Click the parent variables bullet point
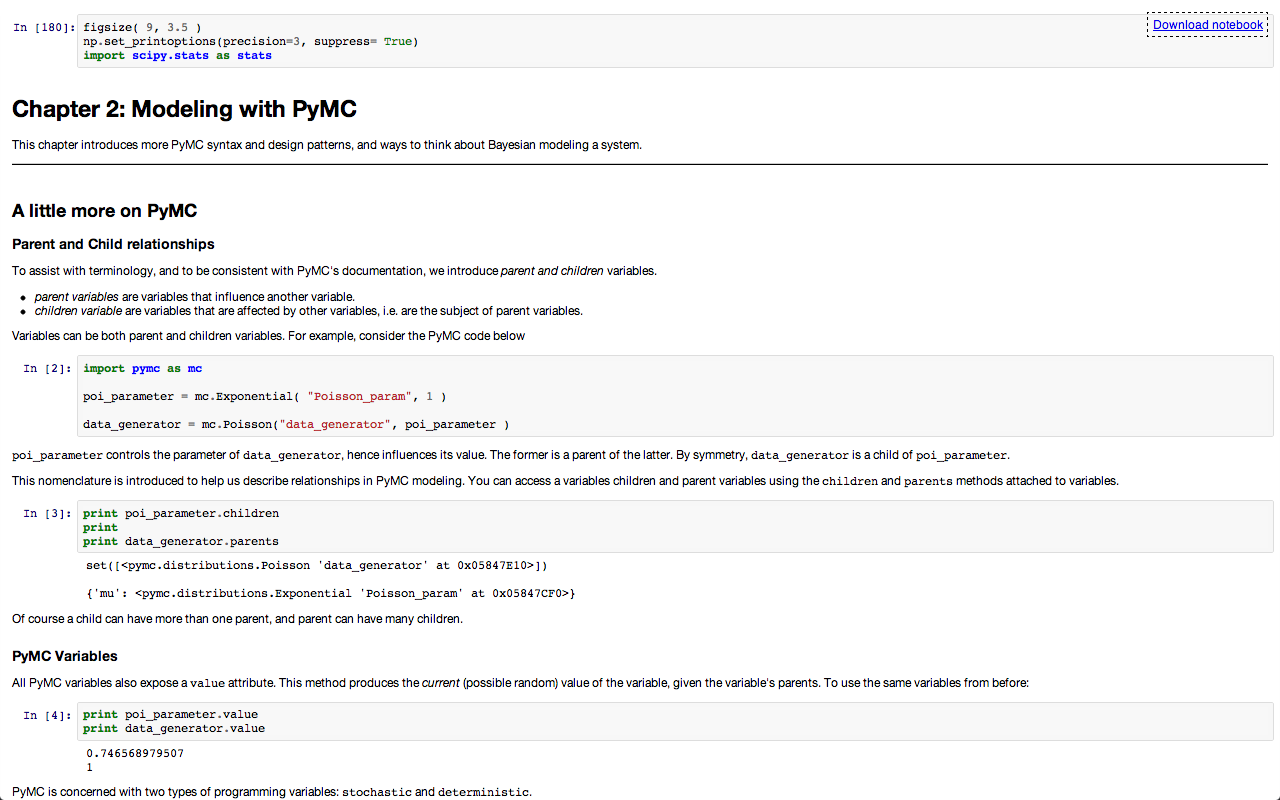The image size is (1280, 800). pos(194,297)
